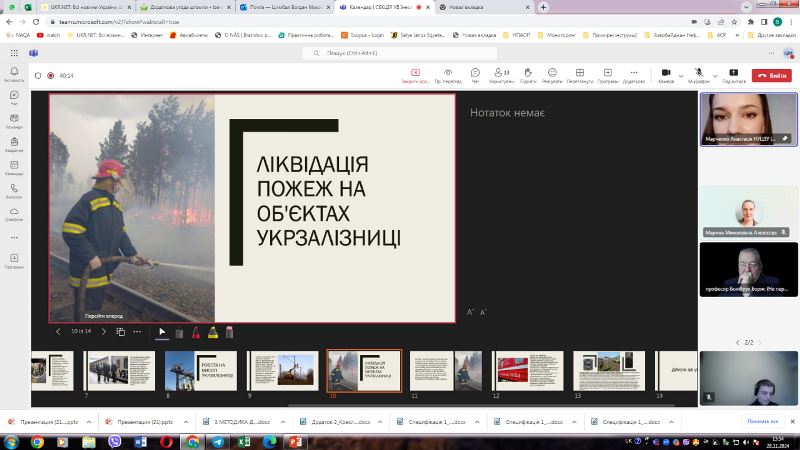Open Activity in Teams sidebar
This screenshot has width=800, height=450.
14,74
